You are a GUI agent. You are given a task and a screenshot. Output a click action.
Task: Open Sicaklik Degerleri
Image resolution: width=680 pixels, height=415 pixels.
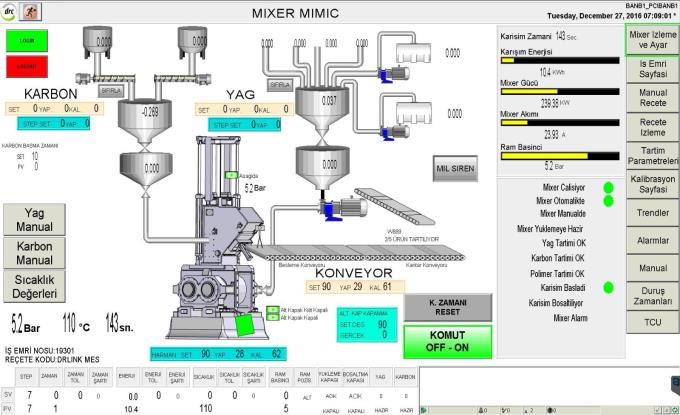point(34,286)
